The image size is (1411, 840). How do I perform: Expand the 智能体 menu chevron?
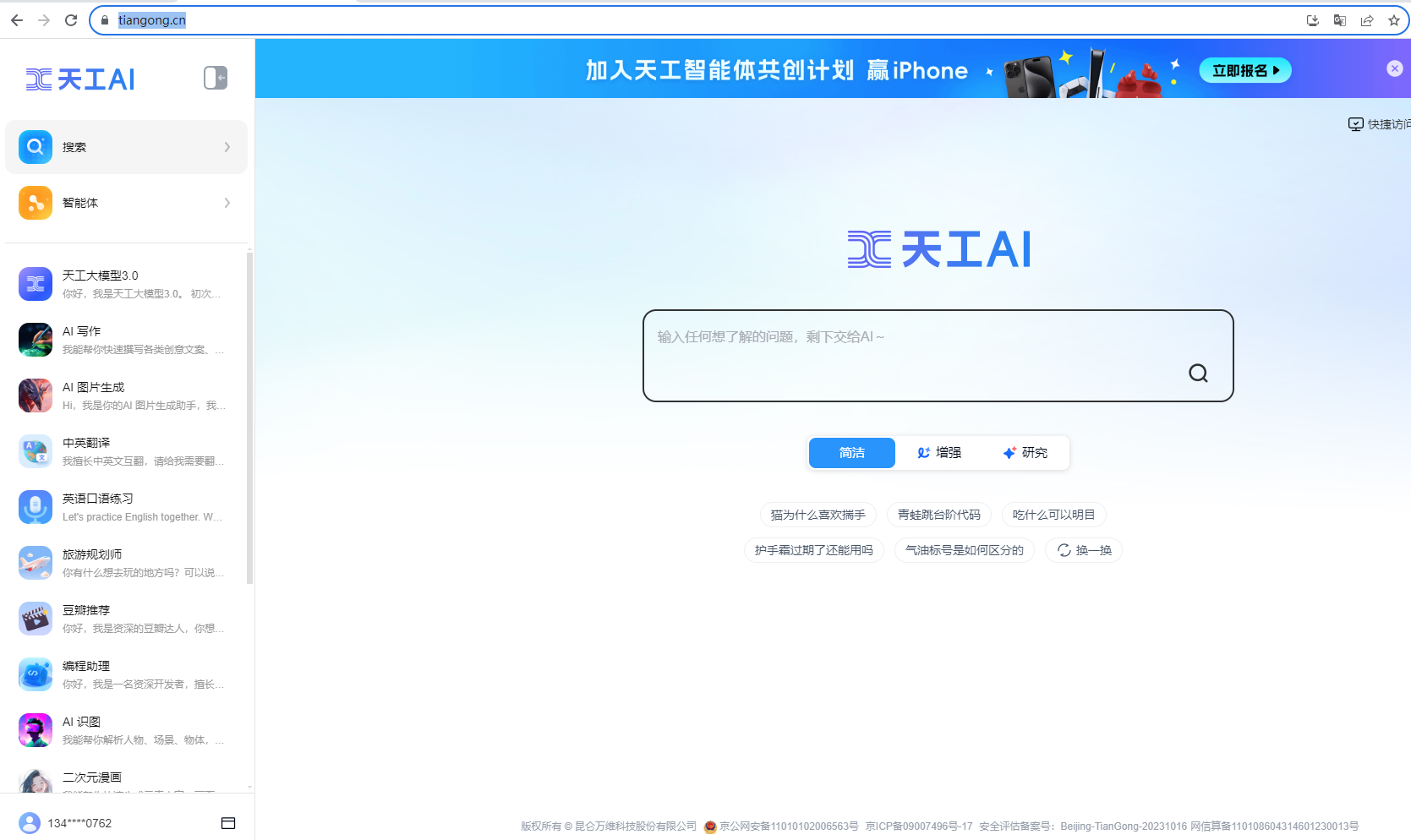(227, 203)
